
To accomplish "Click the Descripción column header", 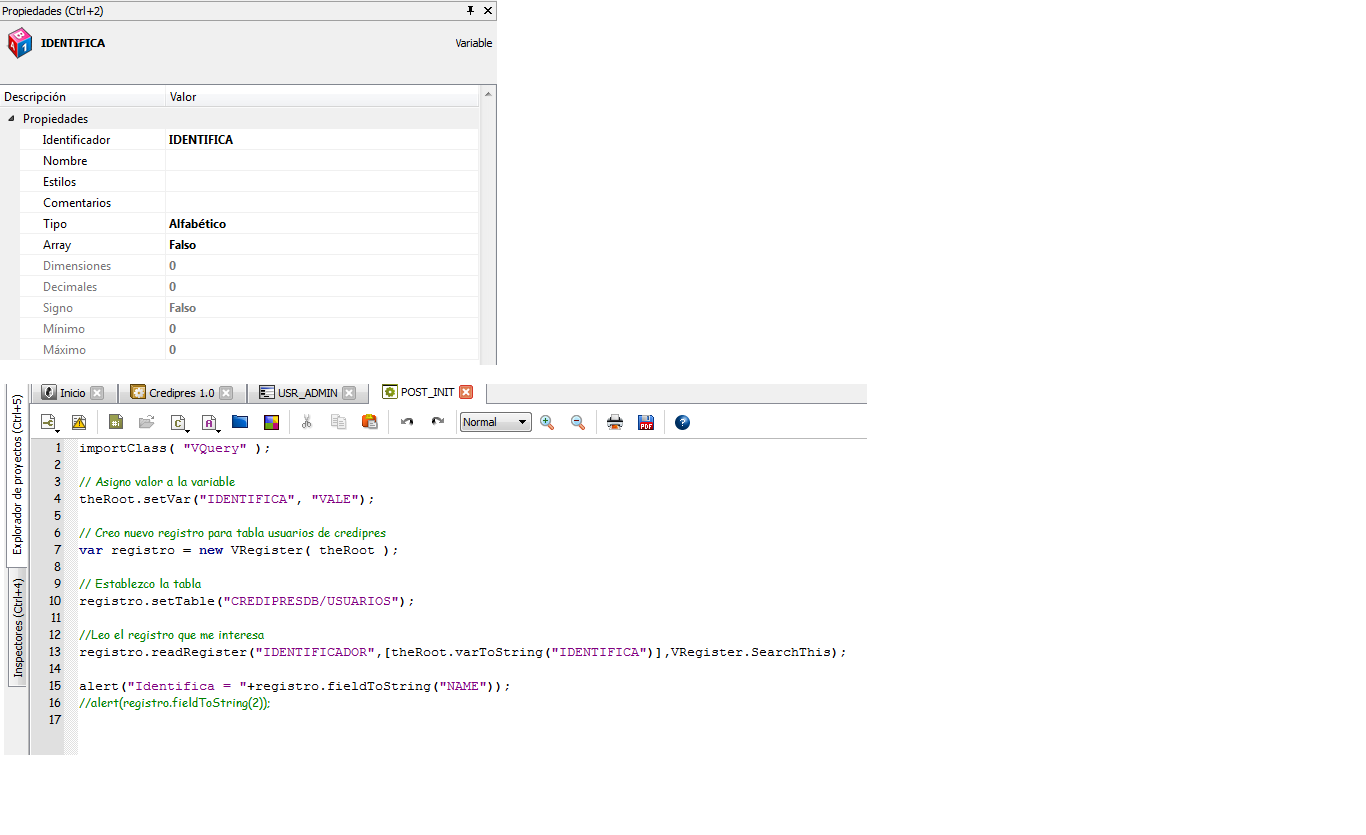I will (x=83, y=97).
